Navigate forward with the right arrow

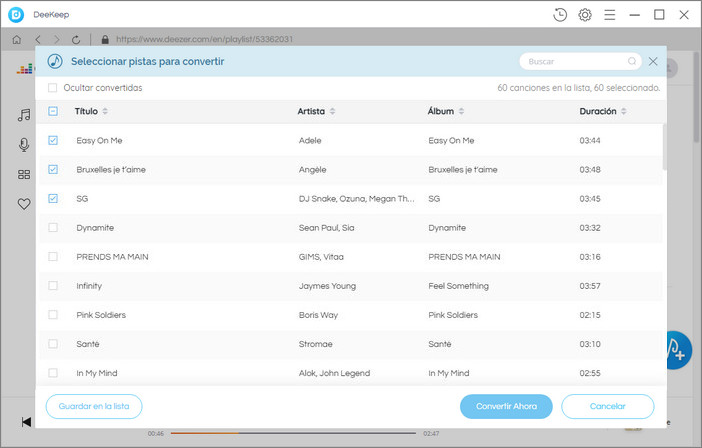[x=56, y=39]
